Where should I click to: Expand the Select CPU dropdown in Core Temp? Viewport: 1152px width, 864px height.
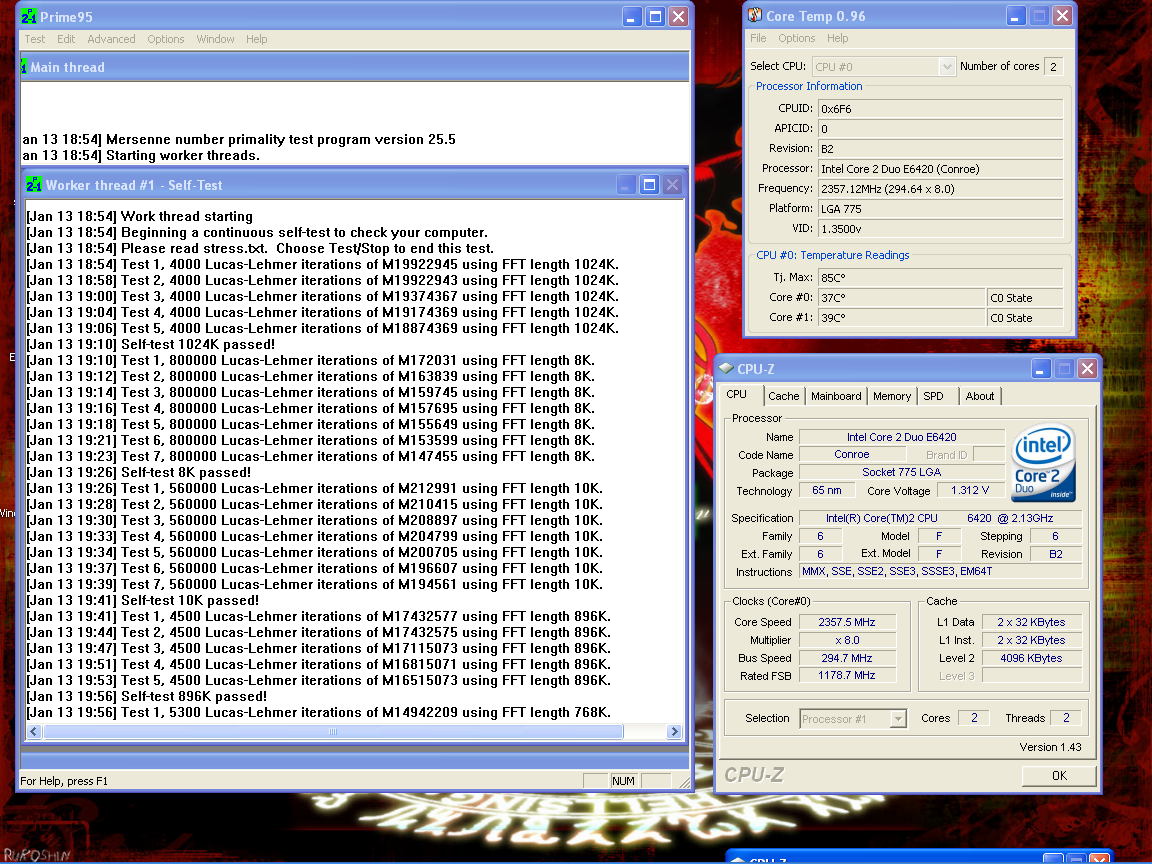pyautogui.click(x=947, y=66)
